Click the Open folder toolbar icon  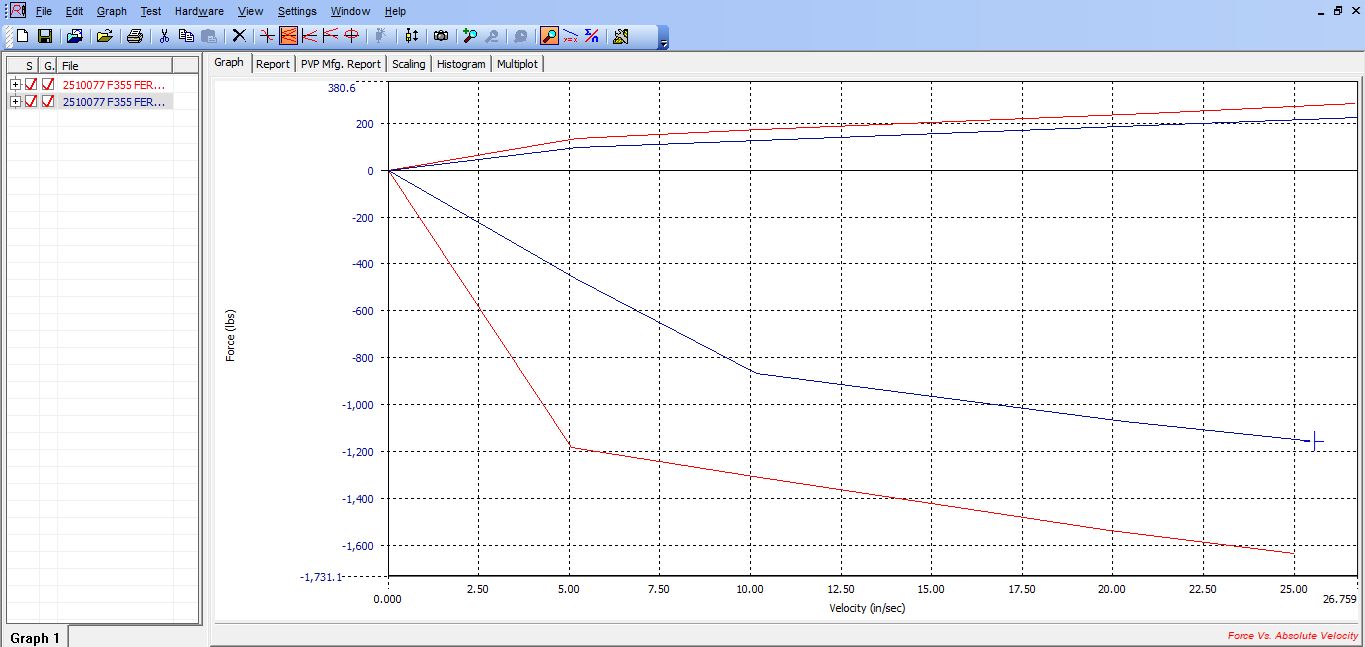[x=104, y=36]
